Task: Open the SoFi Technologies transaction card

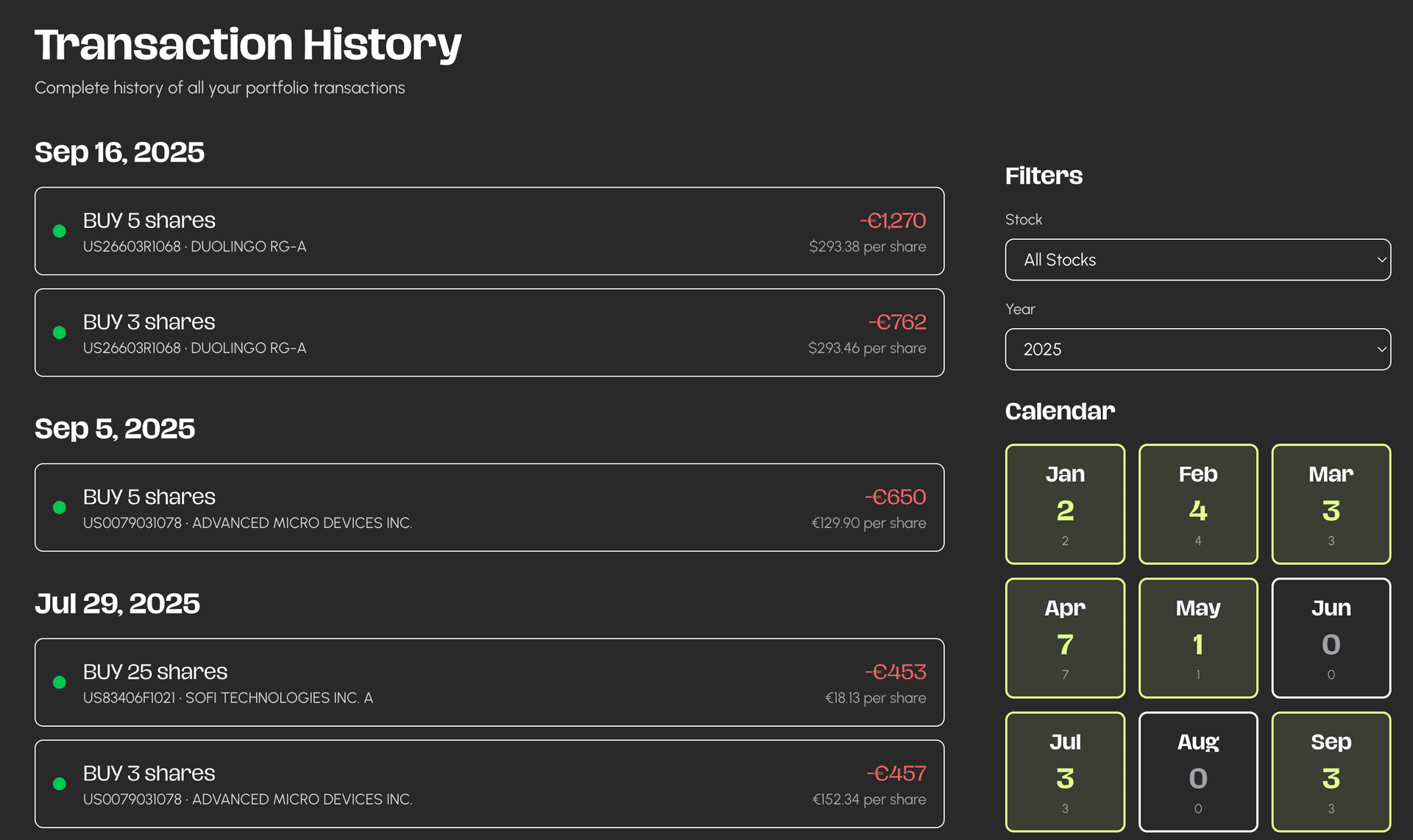Action: click(x=489, y=683)
